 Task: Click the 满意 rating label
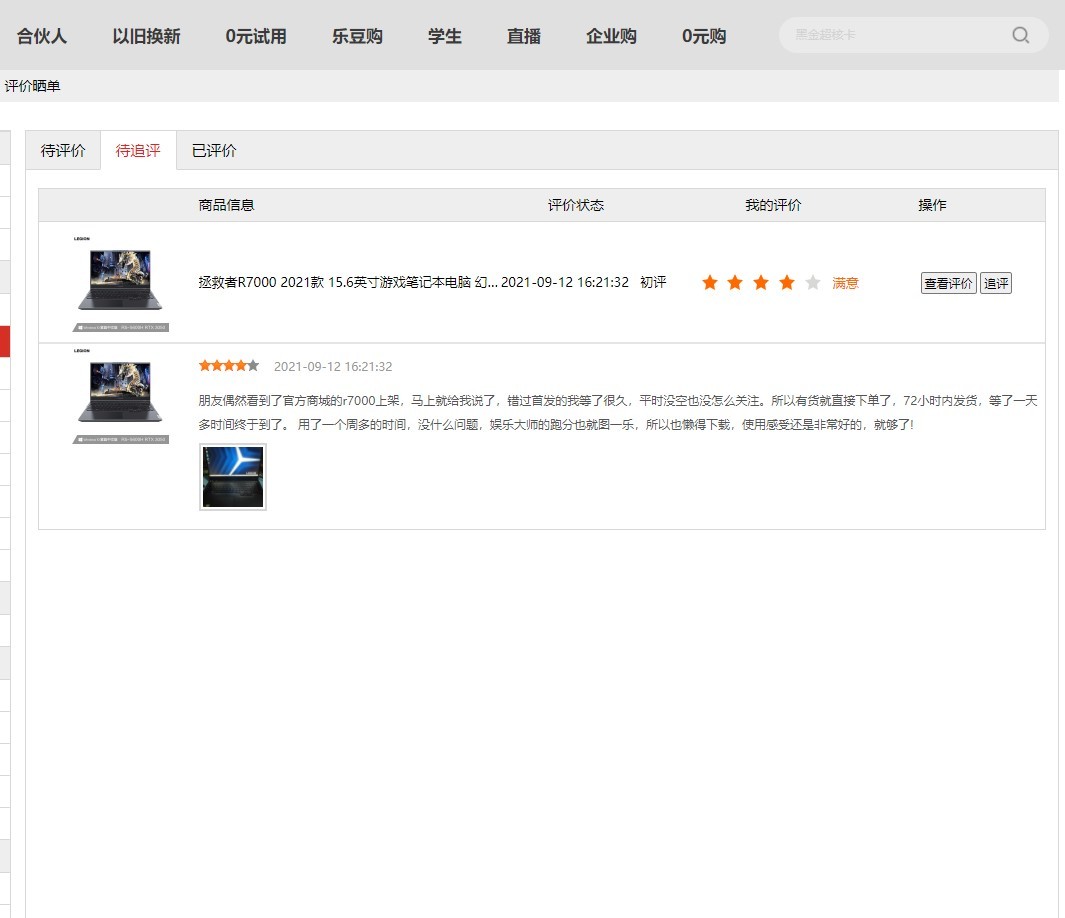tap(846, 282)
